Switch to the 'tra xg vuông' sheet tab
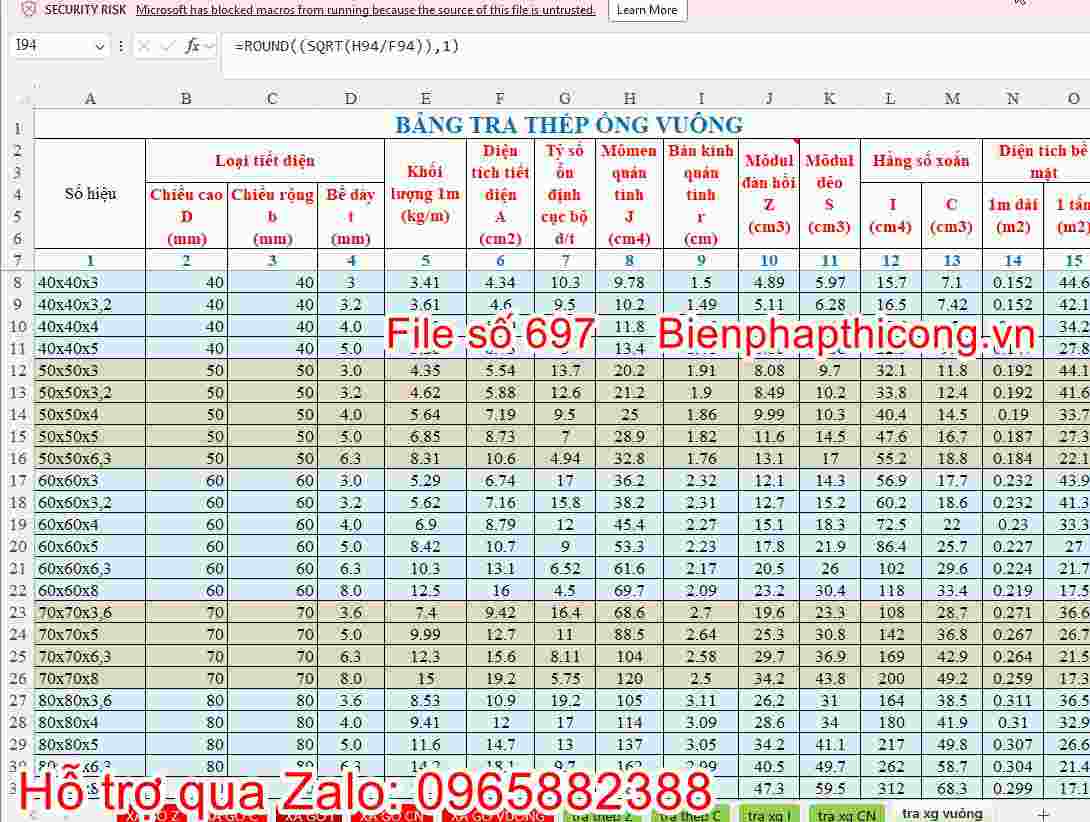Image resolution: width=1090 pixels, height=822 pixels. 940,814
